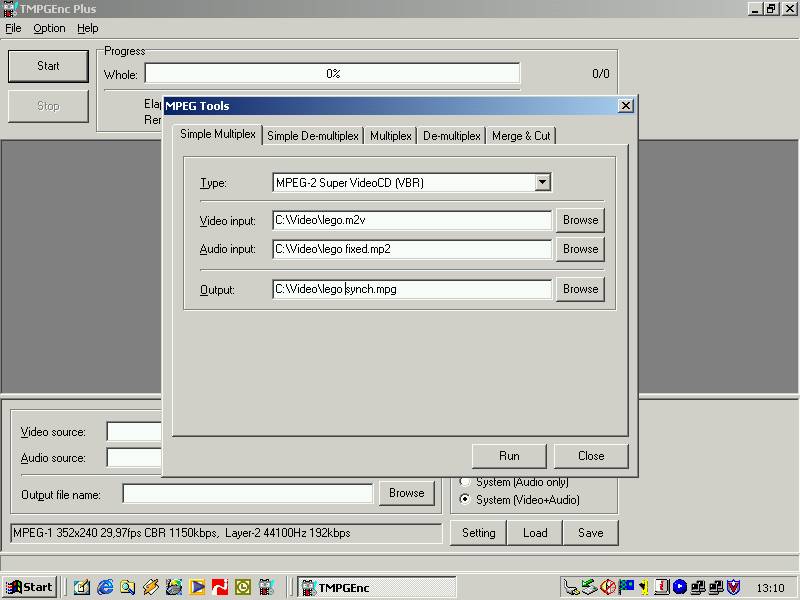Click the red prohibited-sign tray icon

(x=608, y=588)
